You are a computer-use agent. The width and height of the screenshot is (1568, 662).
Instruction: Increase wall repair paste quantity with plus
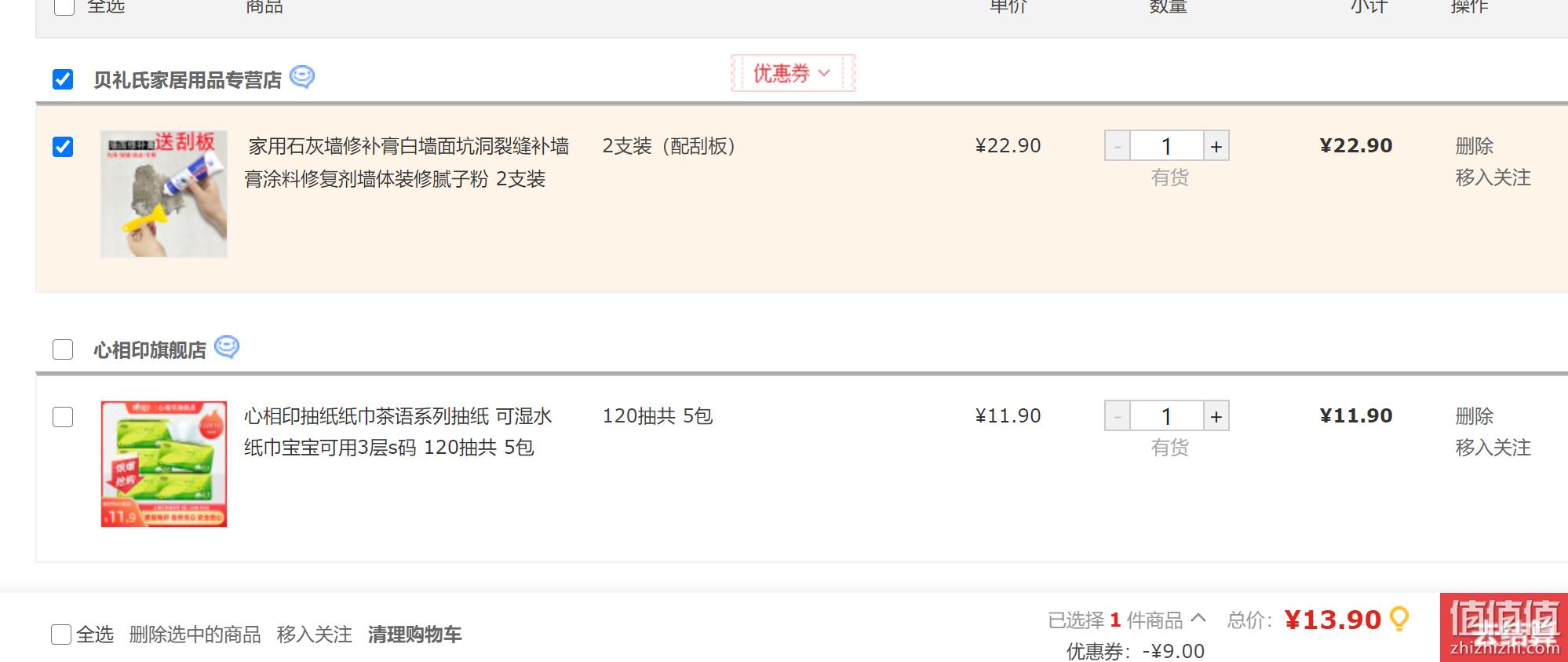pyautogui.click(x=1216, y=146)
